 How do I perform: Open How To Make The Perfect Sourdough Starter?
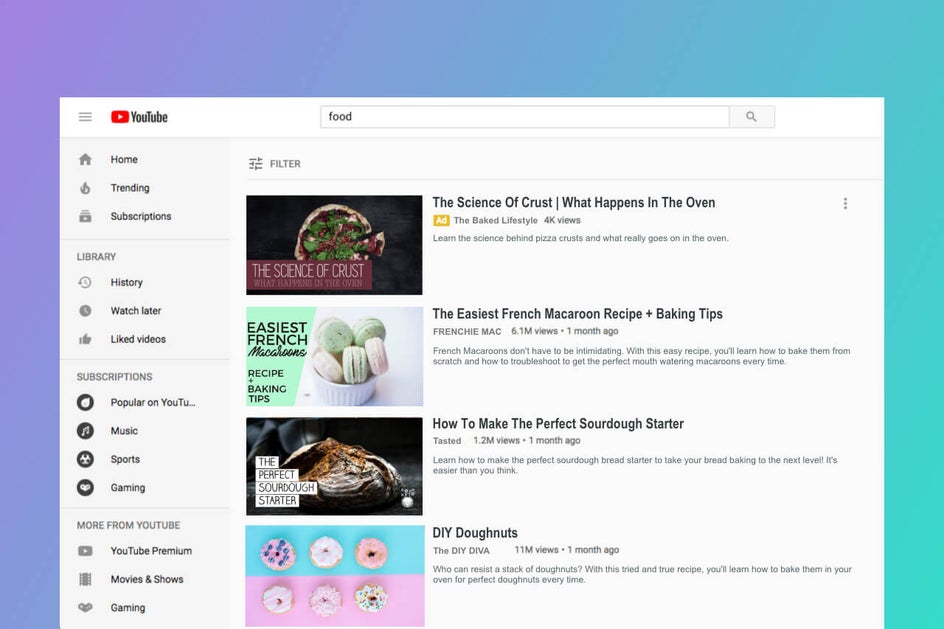[558, 424]
